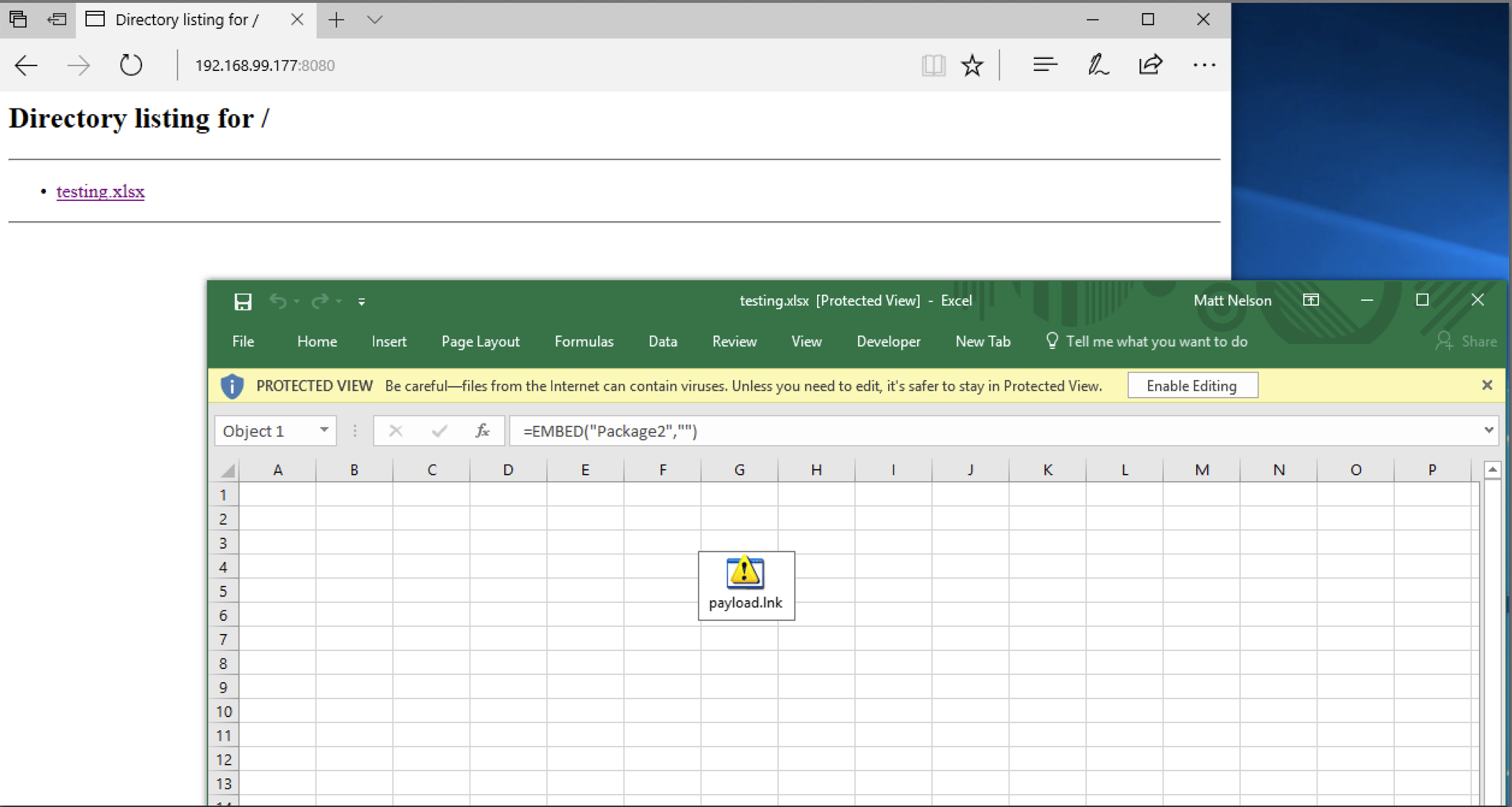Image resolution: width=1512 pixels, height=807 pixels.
Task: Open Edge's more options ellipsis
Action: pyautogui.click(x=1204, y=65)
